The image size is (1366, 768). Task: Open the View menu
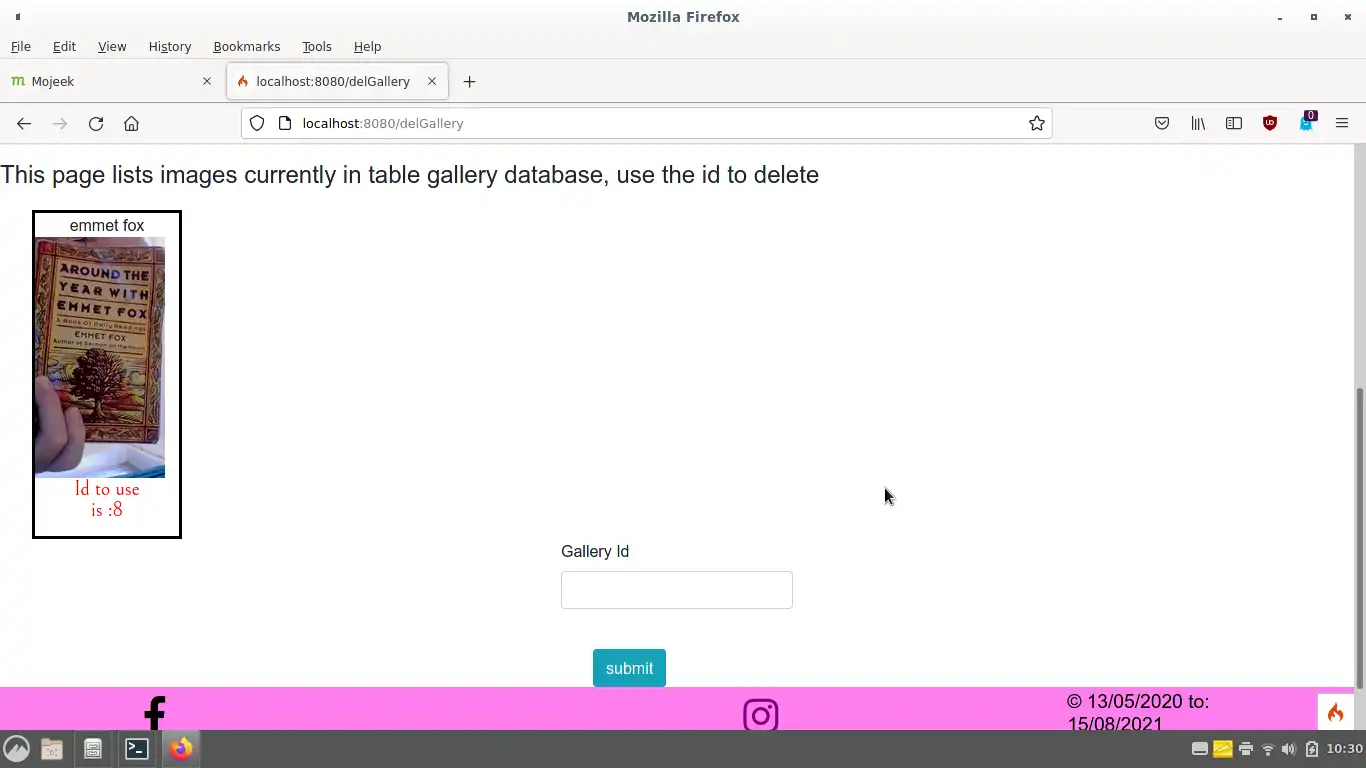(x=112, y=46)
